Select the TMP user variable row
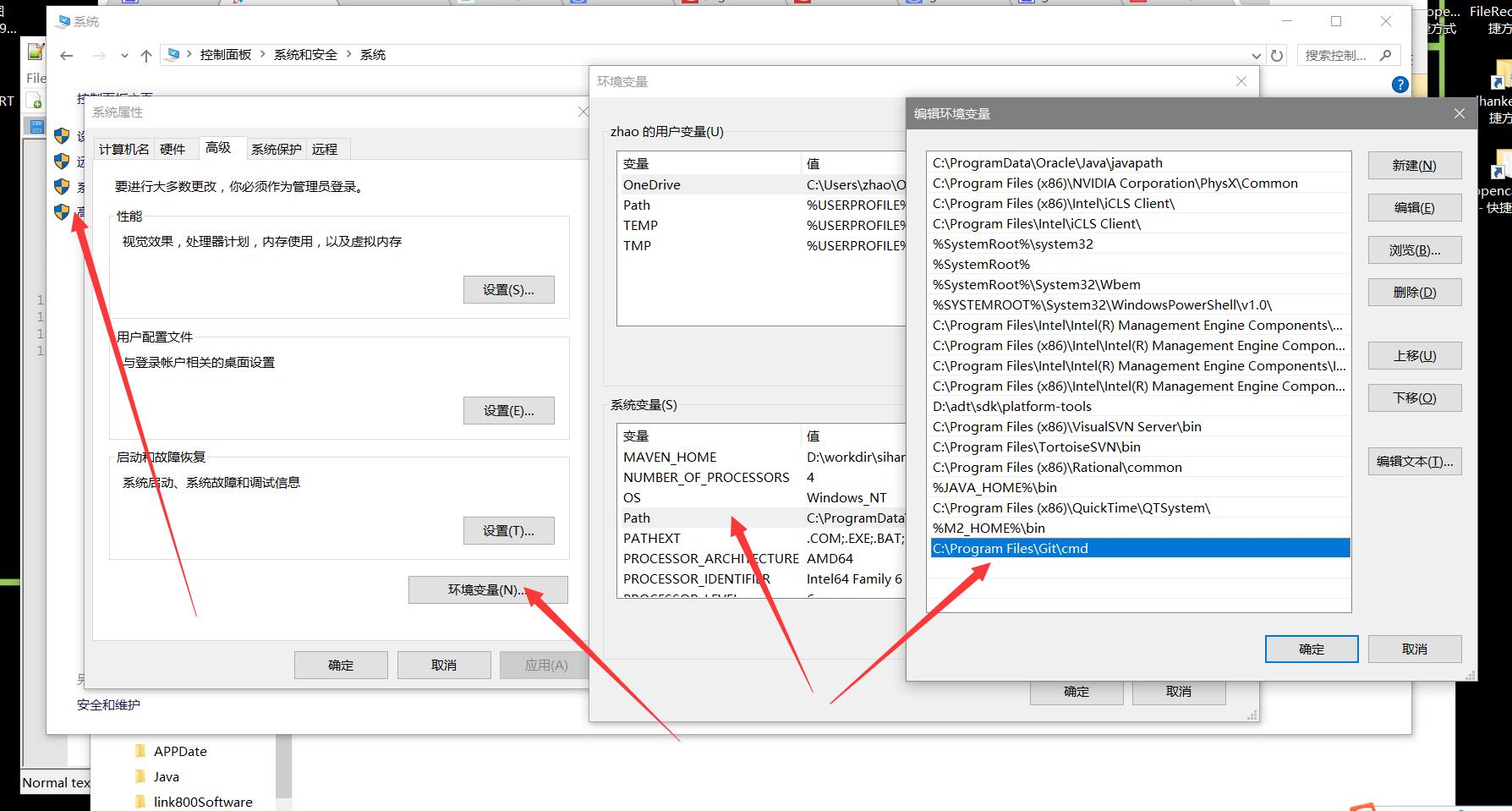1512x811 pixels. pos(762,245)
